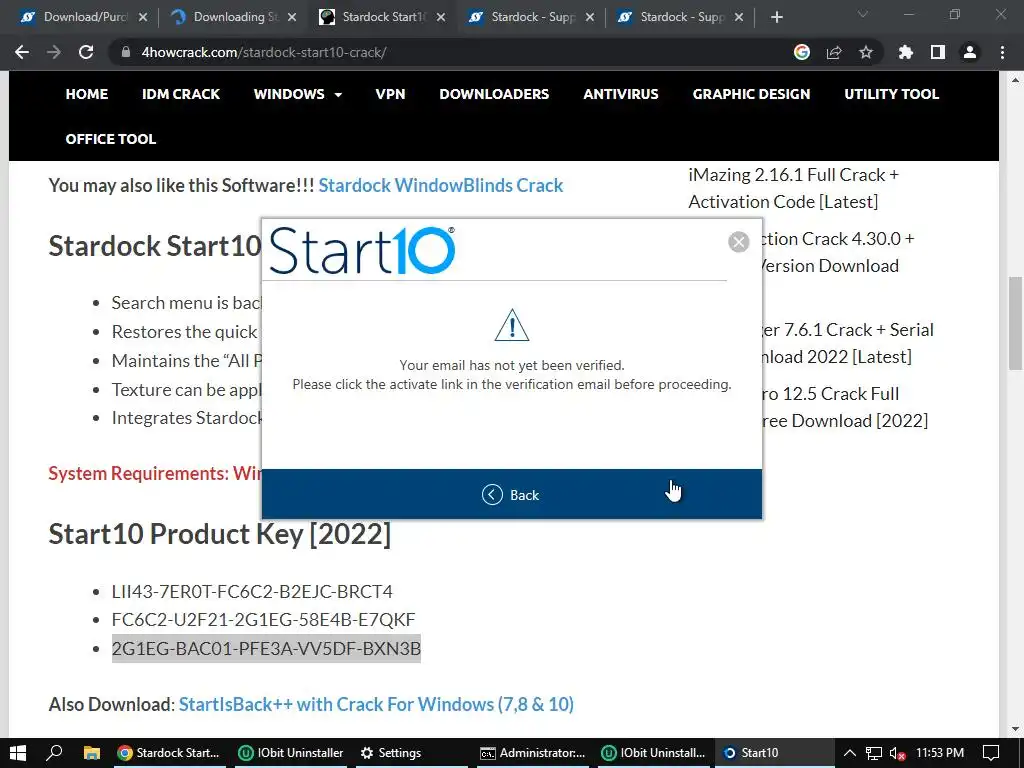The image size is (1024, 768).
Task: Click the 11:53 PM clock
Action: pyautogui.click(x=940, y=753)
